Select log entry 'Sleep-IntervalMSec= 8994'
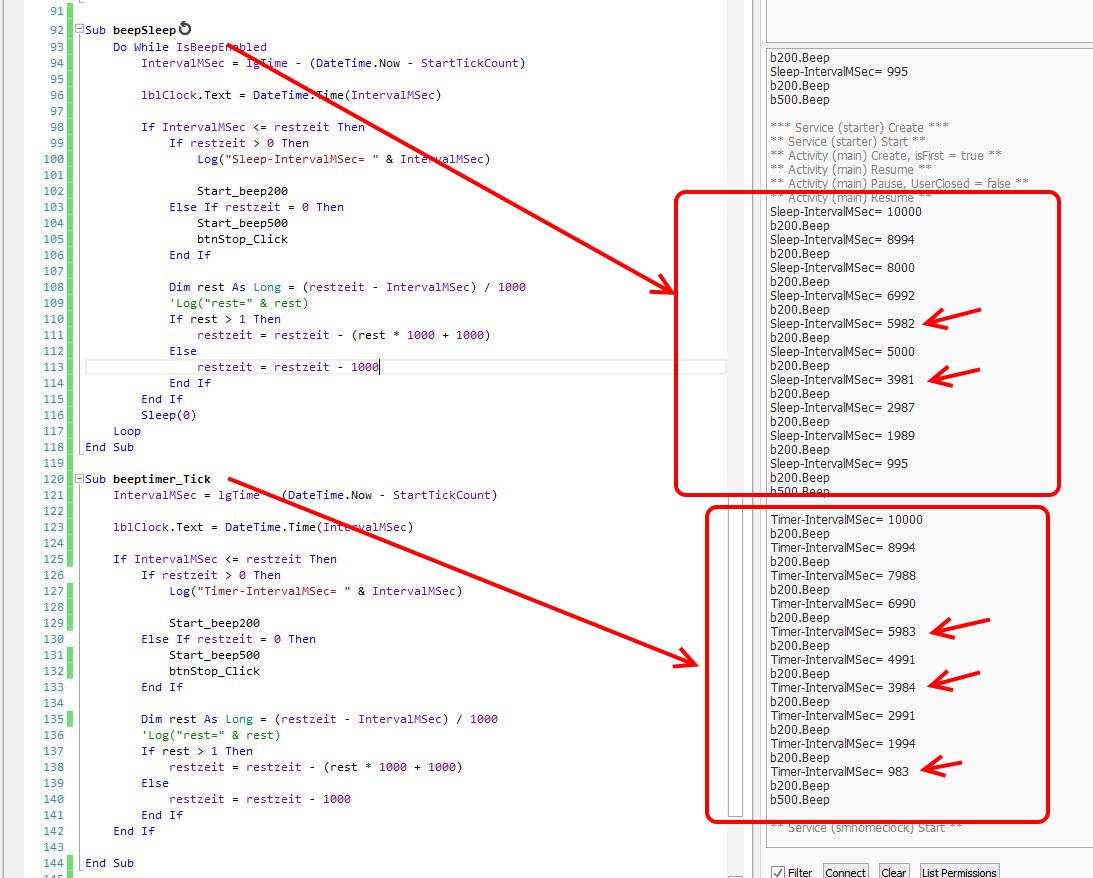This screenshot has width=1093, height=878. (x=842, y=239)
